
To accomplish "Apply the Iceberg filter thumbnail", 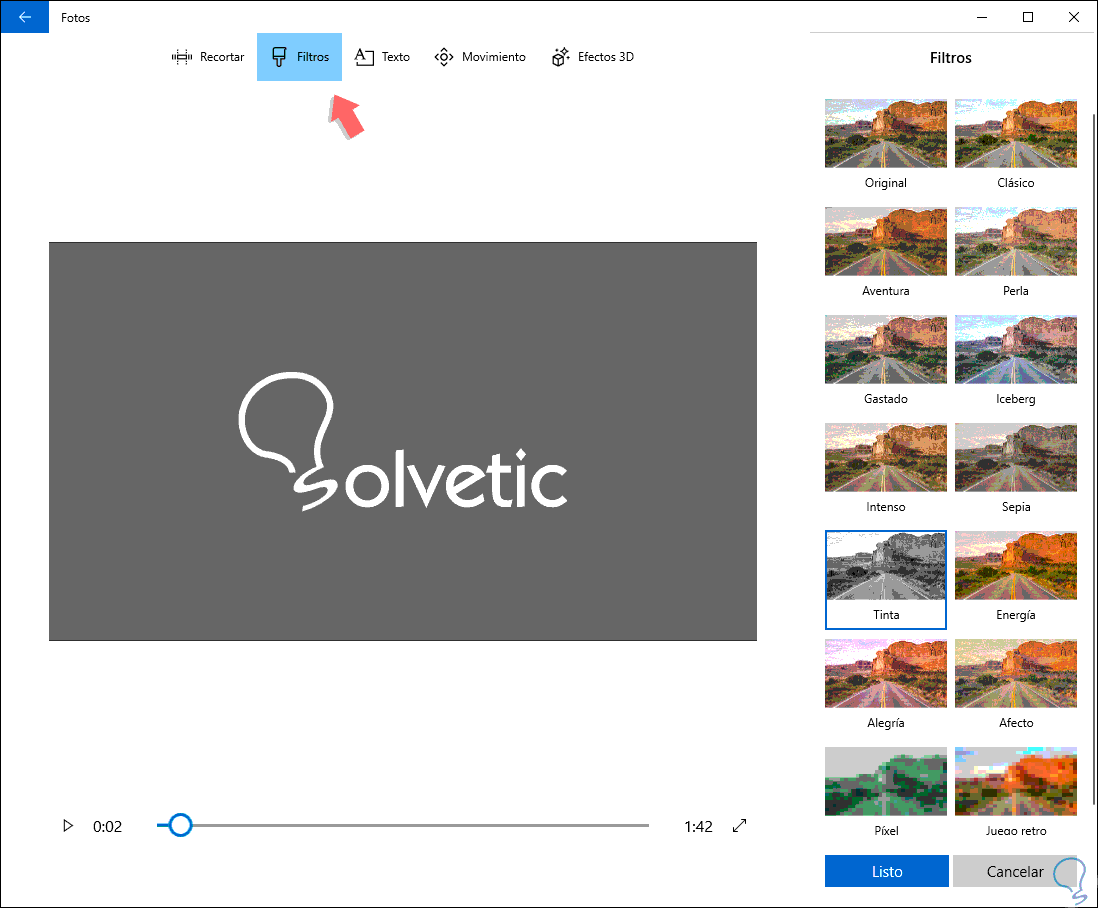I will pos(1015,349).
